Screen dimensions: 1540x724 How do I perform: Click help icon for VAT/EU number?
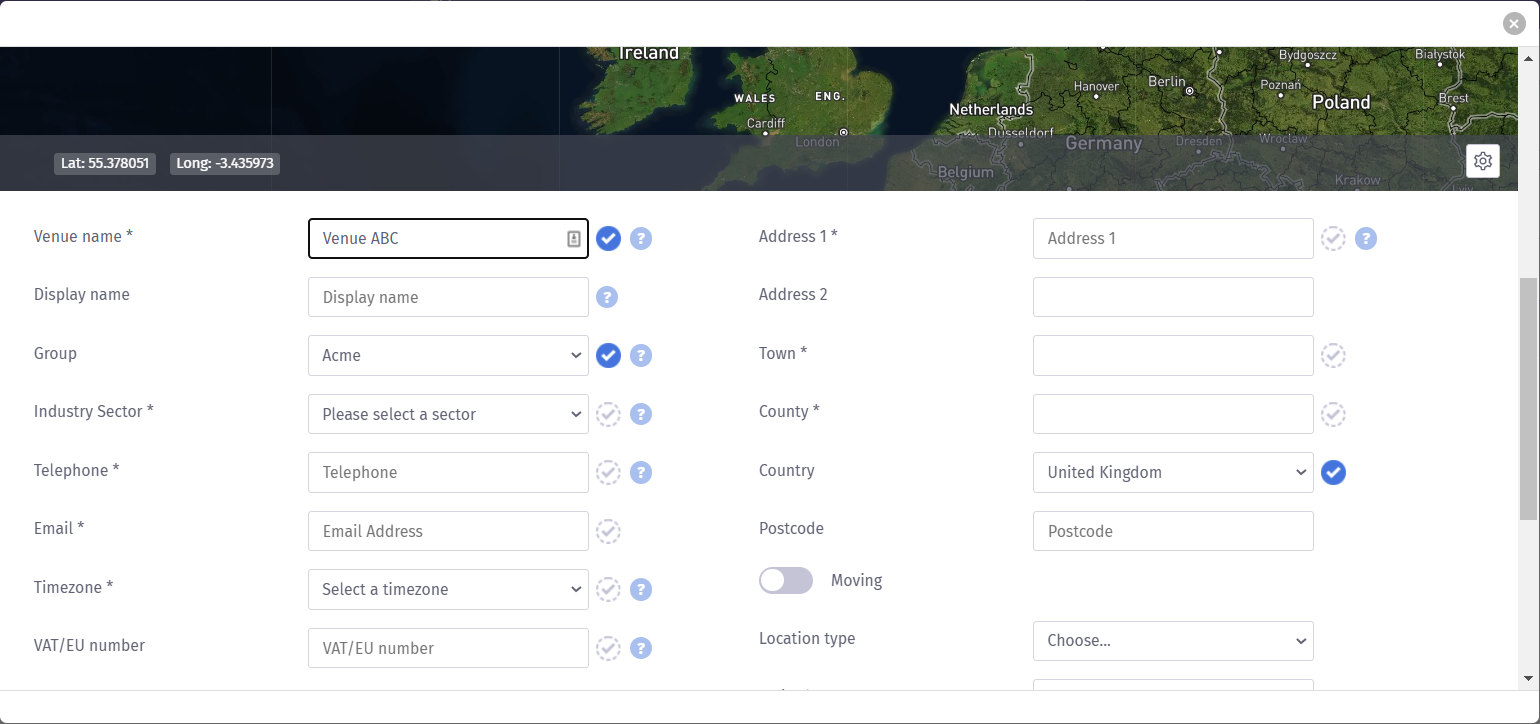[641, 648]
